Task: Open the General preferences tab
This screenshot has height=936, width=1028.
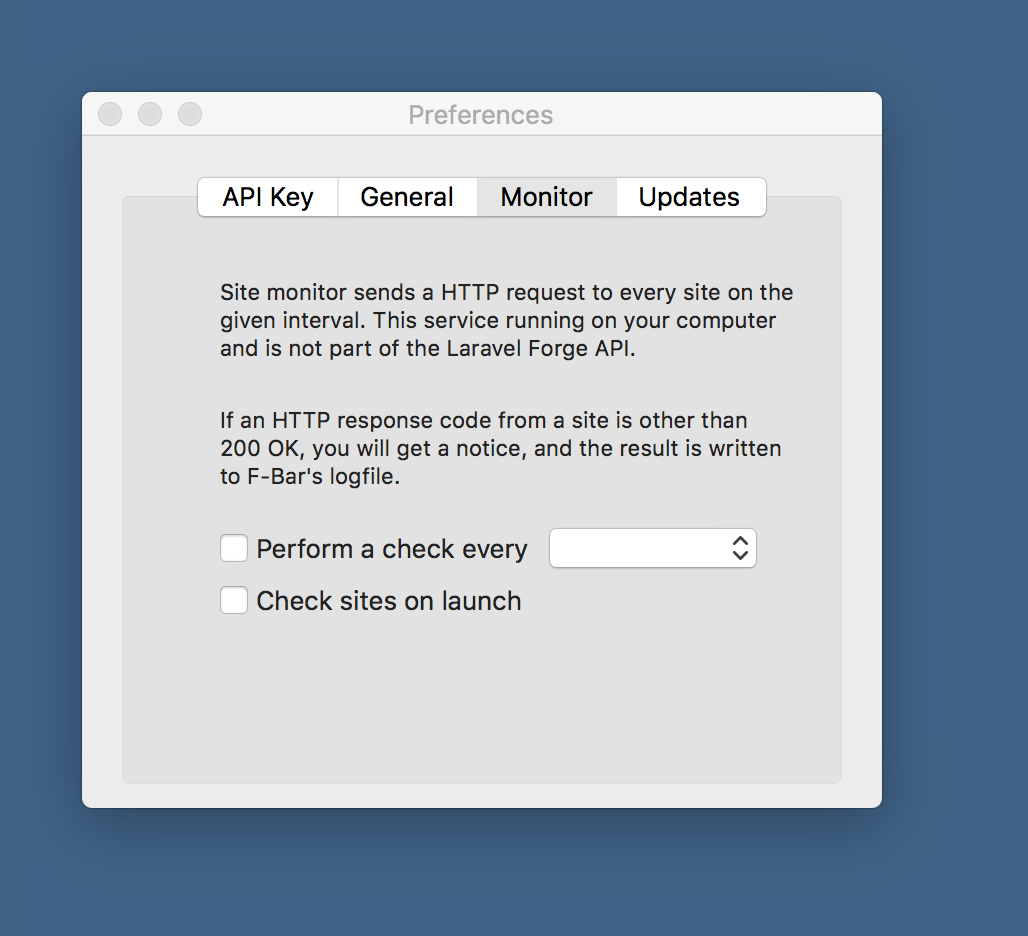Action: 407,197
